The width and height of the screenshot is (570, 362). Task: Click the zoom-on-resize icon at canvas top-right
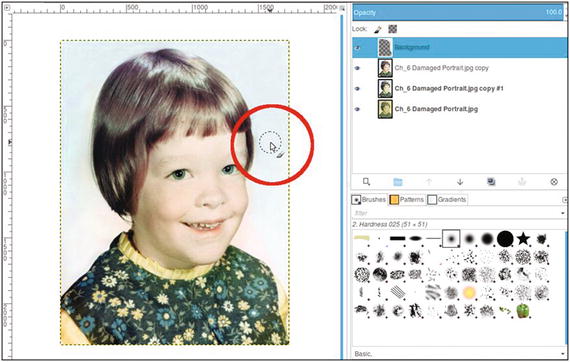pyautogui.click(x=342, y=8)
